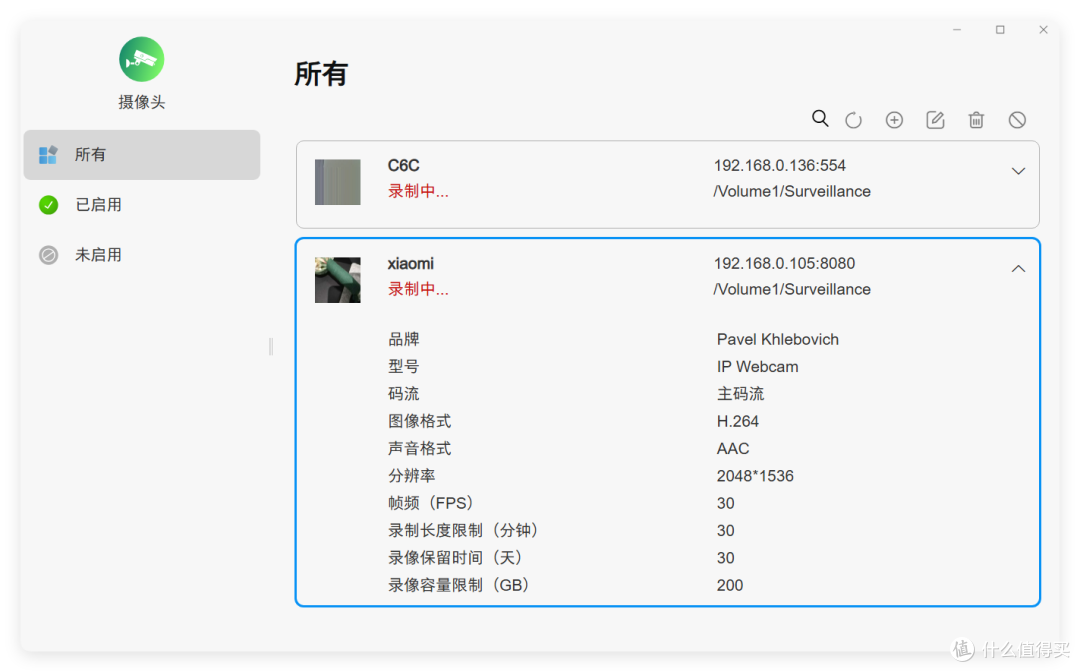Click the add camera plus icon
The image size is (1080, 672).
point(894,120)
